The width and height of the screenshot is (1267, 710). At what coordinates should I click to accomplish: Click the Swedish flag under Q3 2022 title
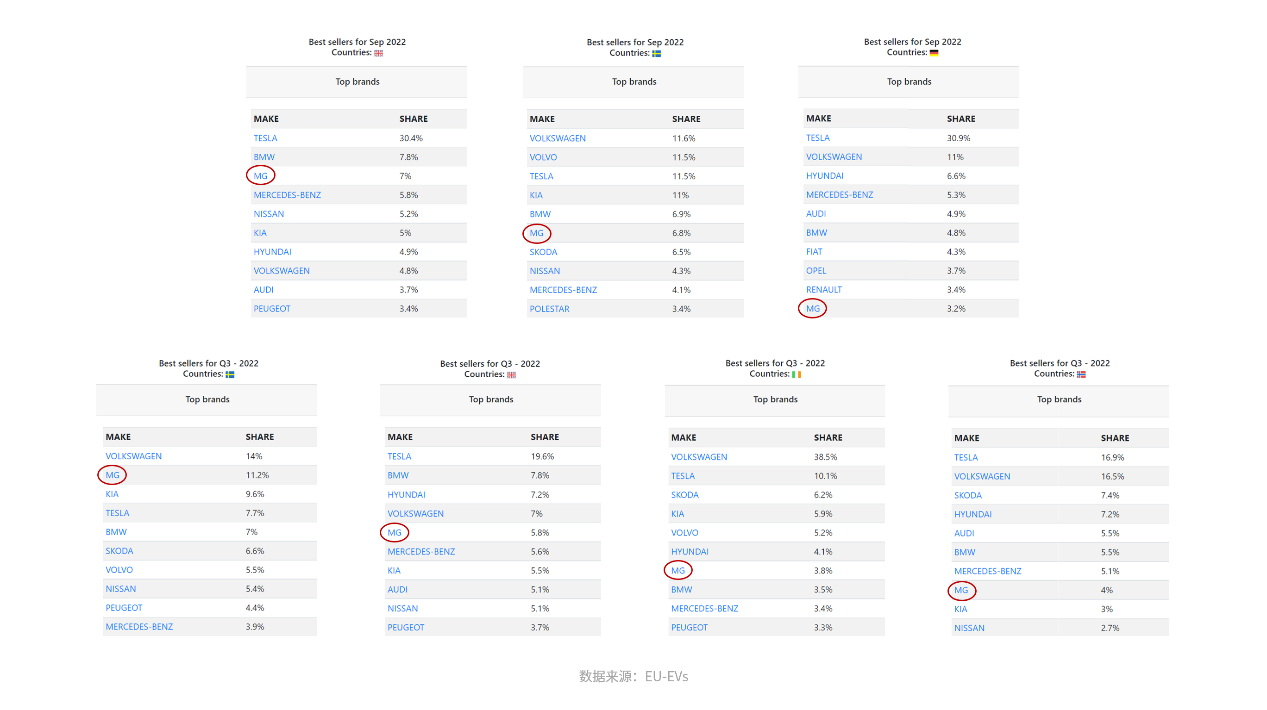[x=230, y=375]
